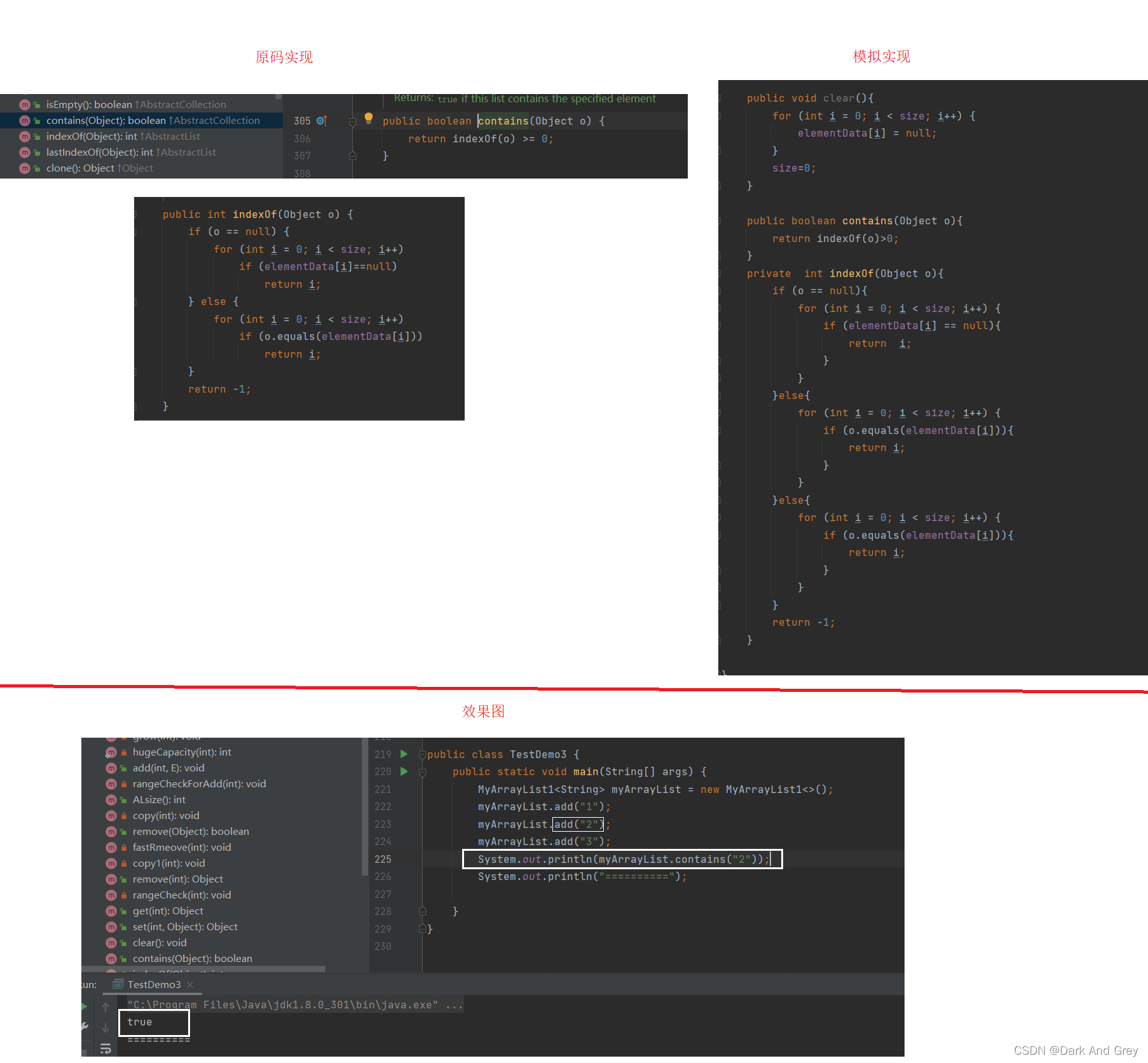The width and height of the screenshot is (1148, 1063).
Task: Close the TestDemo3 run tab
Action: 190,985
